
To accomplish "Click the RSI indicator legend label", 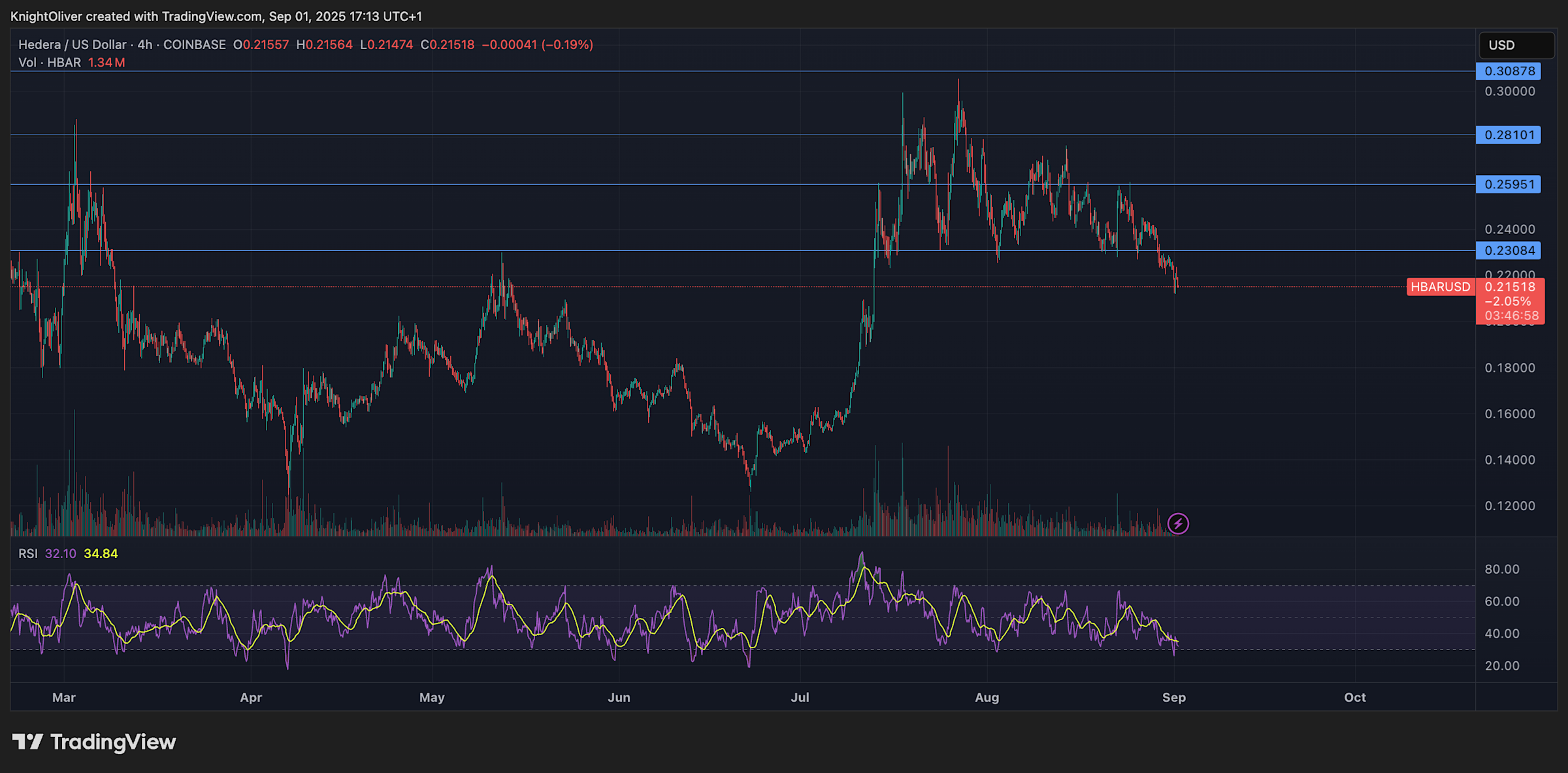I will [x=28, y=553].
